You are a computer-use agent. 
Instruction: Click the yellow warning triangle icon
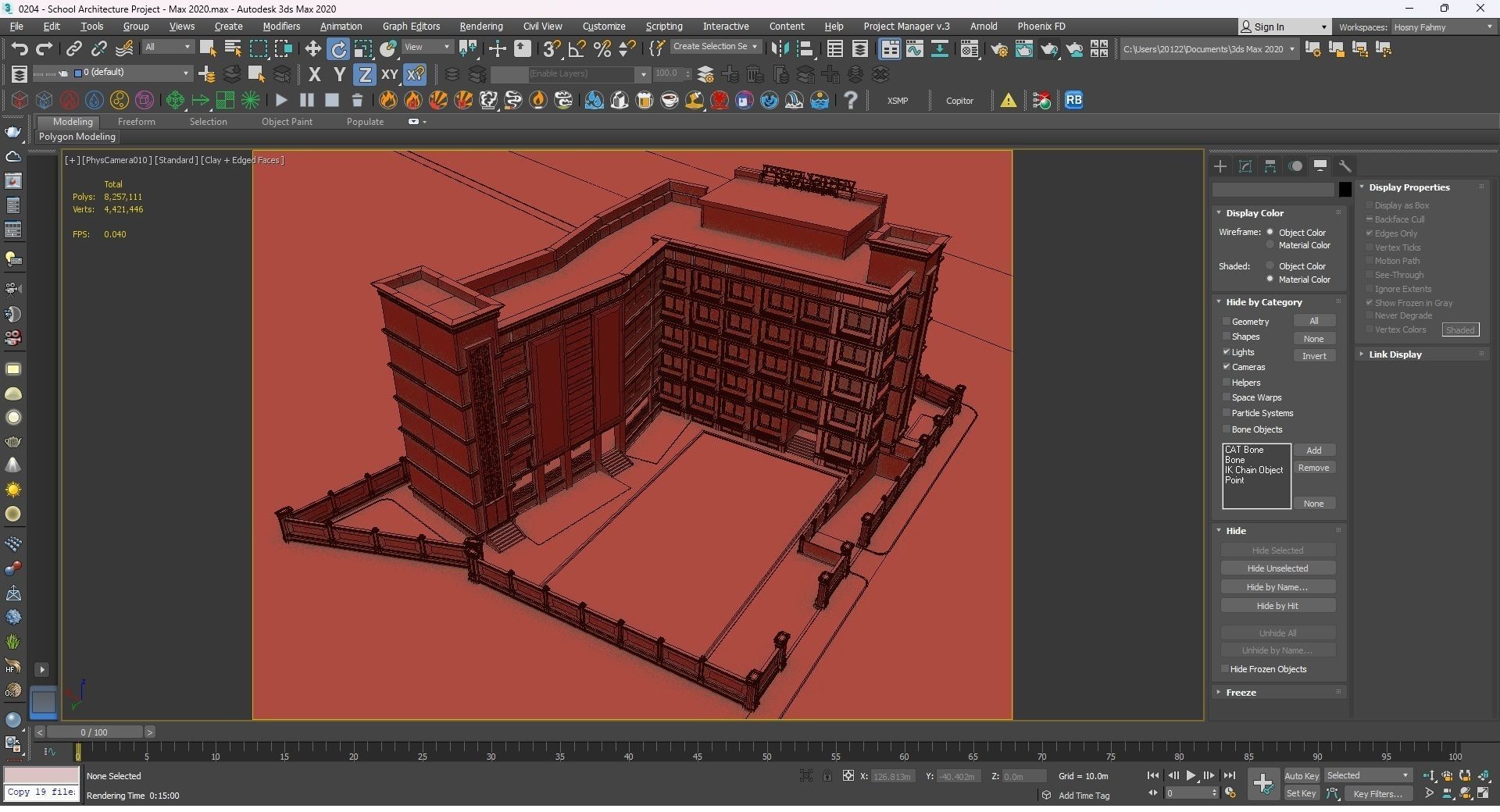pyautogui.click(x=1009, y=101)
